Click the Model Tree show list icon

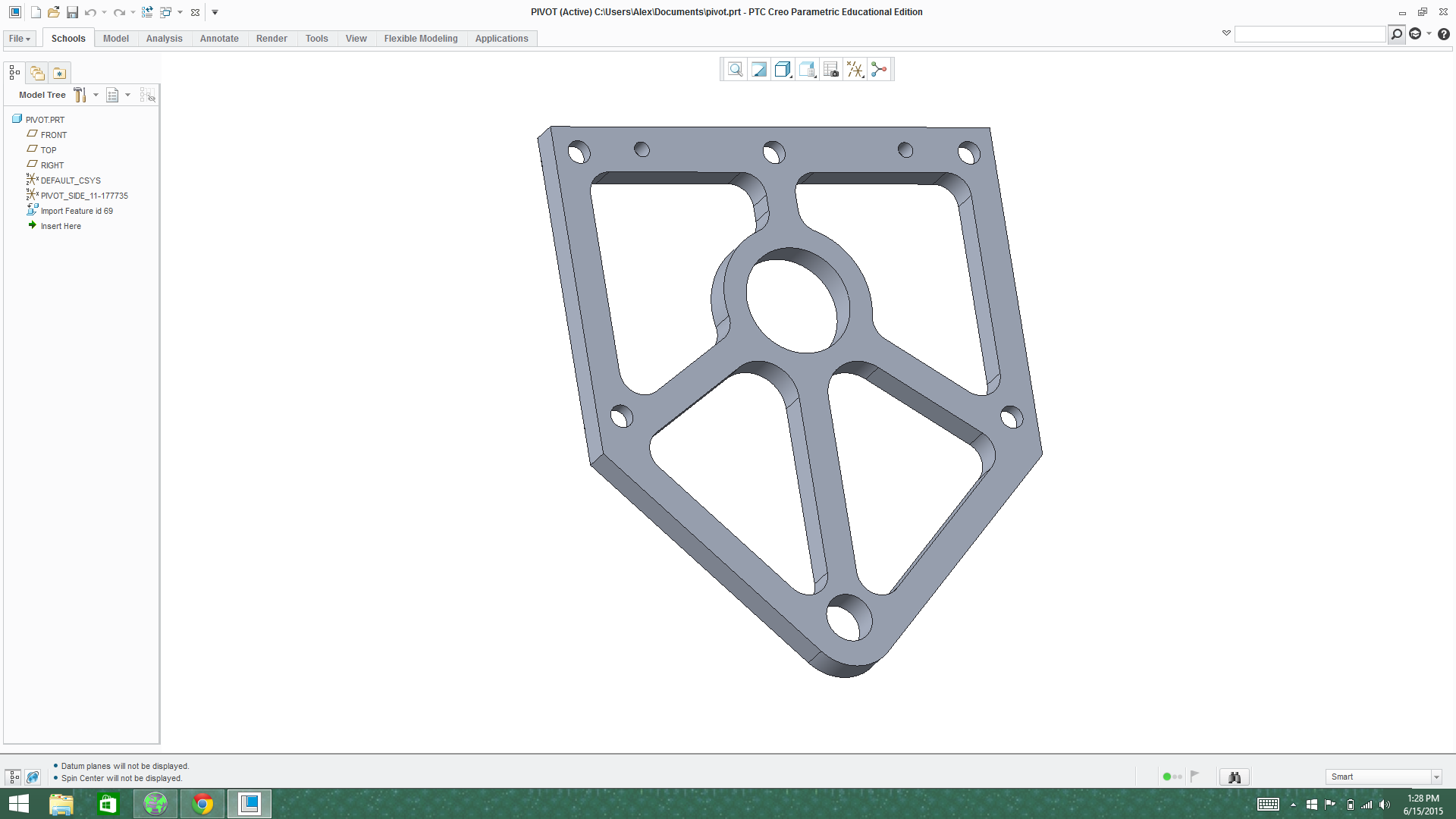(x=112, y=95)
